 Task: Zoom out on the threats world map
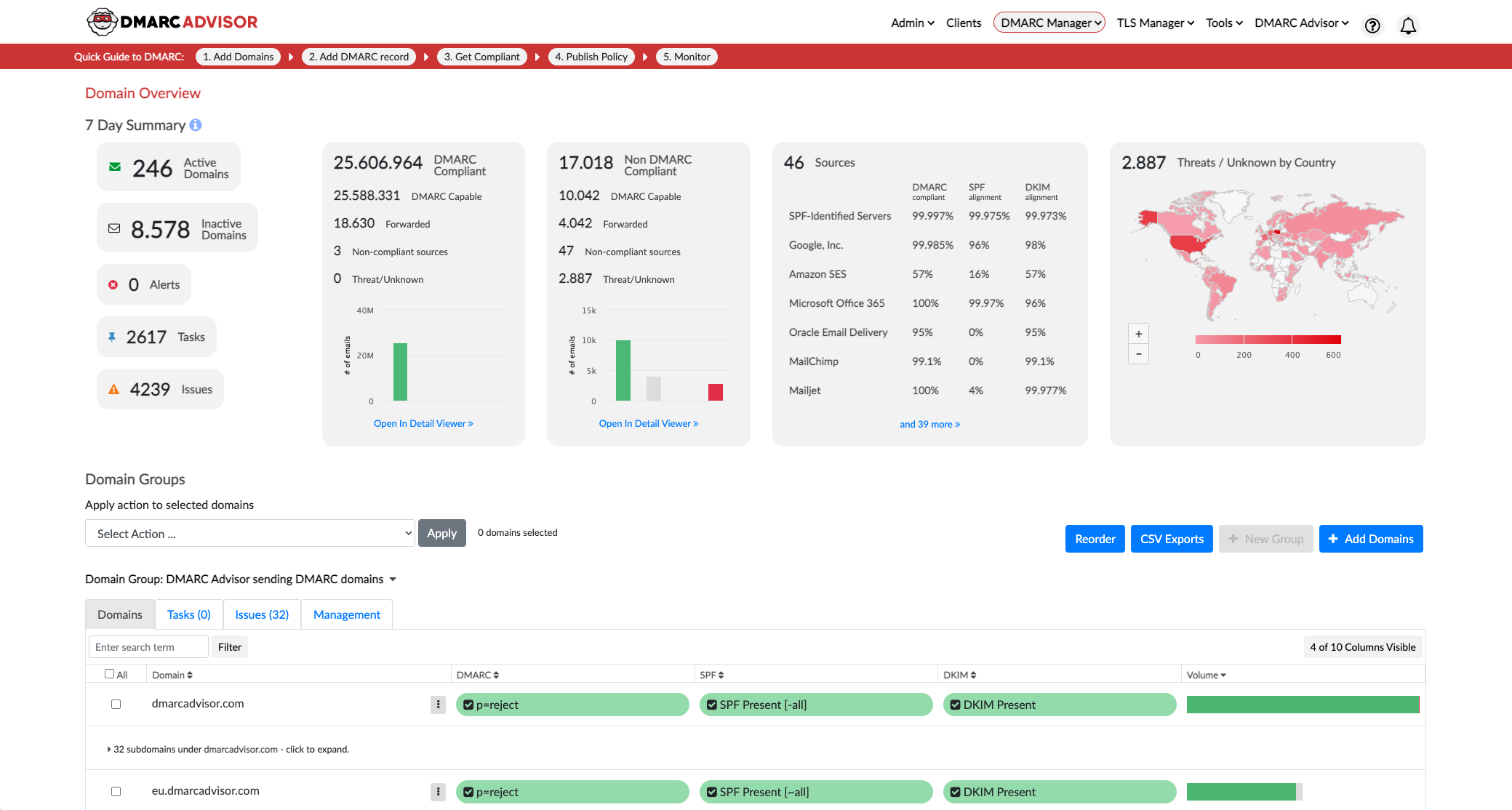pyautogui.click(x=1138, y=353)
